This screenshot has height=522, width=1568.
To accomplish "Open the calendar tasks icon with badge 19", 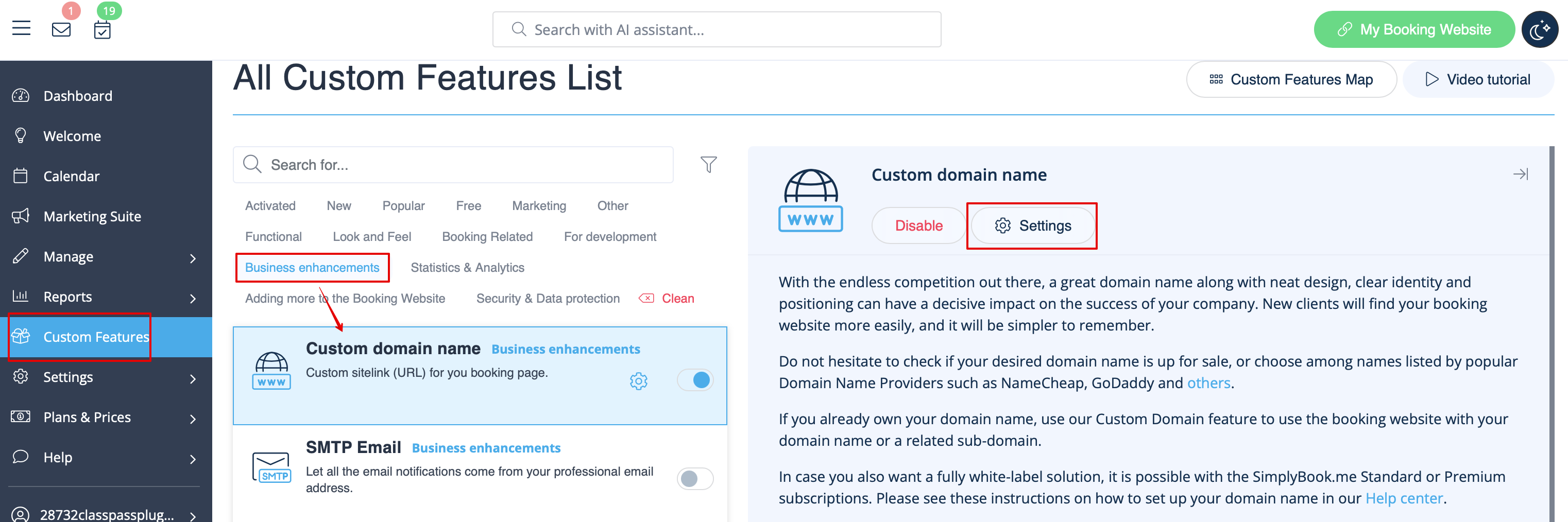I will [x=103, y=30].
